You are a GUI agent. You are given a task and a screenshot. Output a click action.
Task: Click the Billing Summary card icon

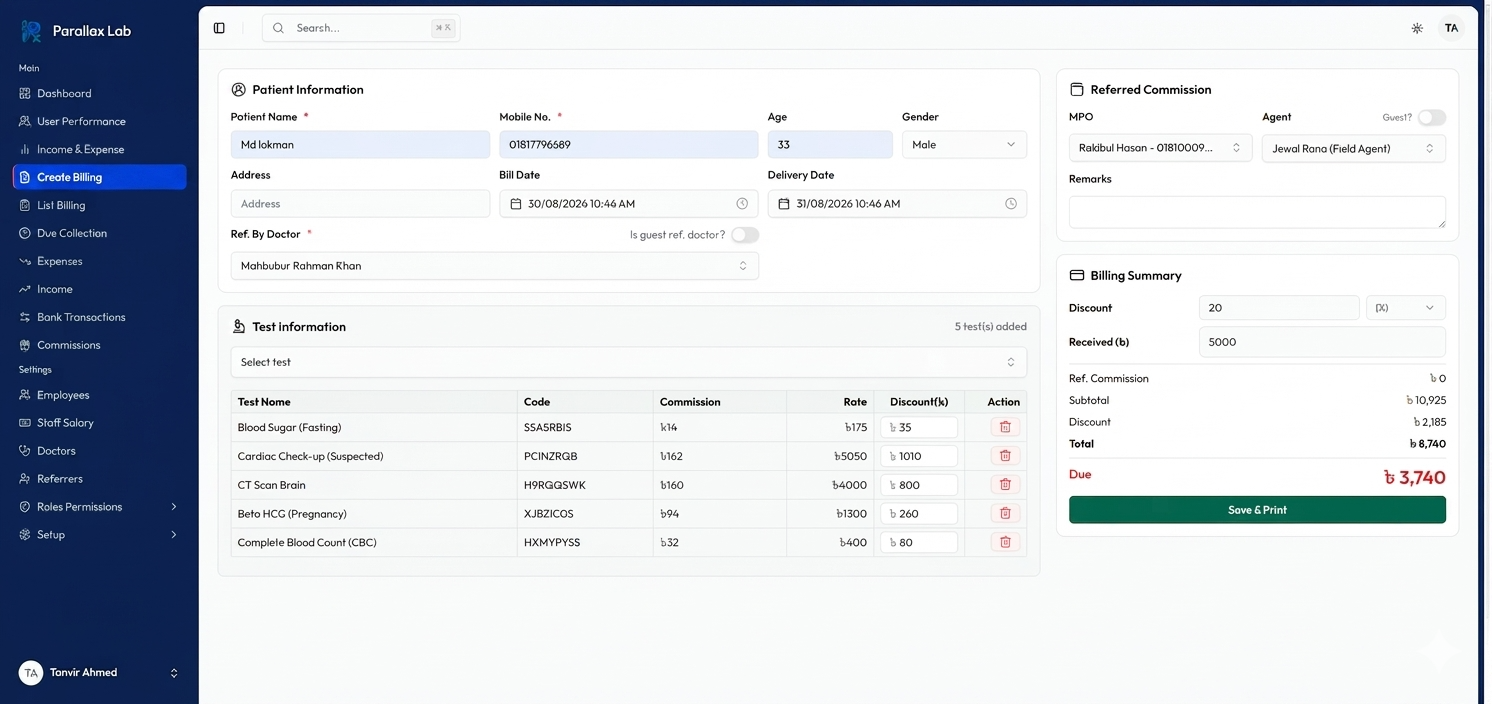[x=1077, y=275]
